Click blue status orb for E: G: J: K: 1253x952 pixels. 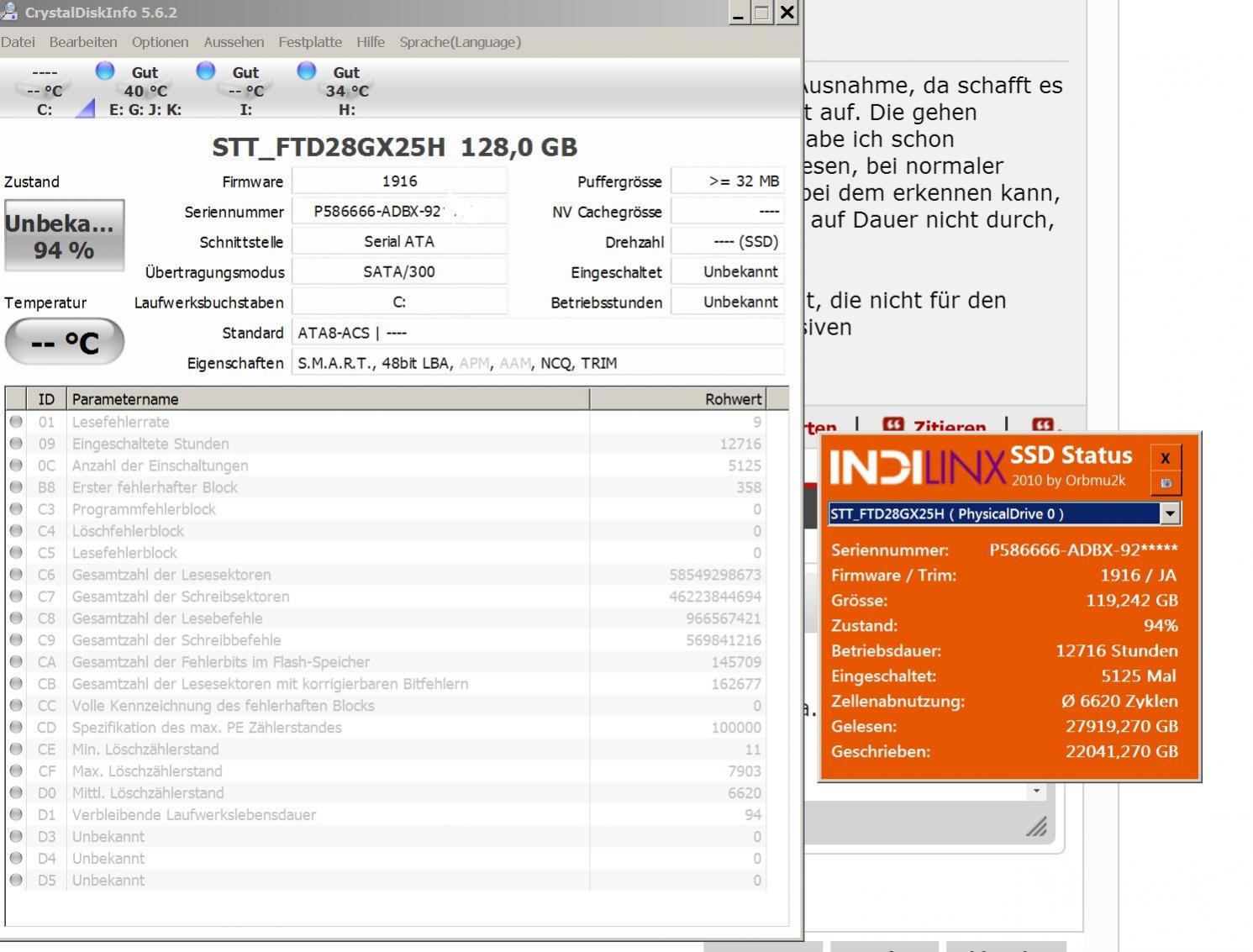click(105, 71)
